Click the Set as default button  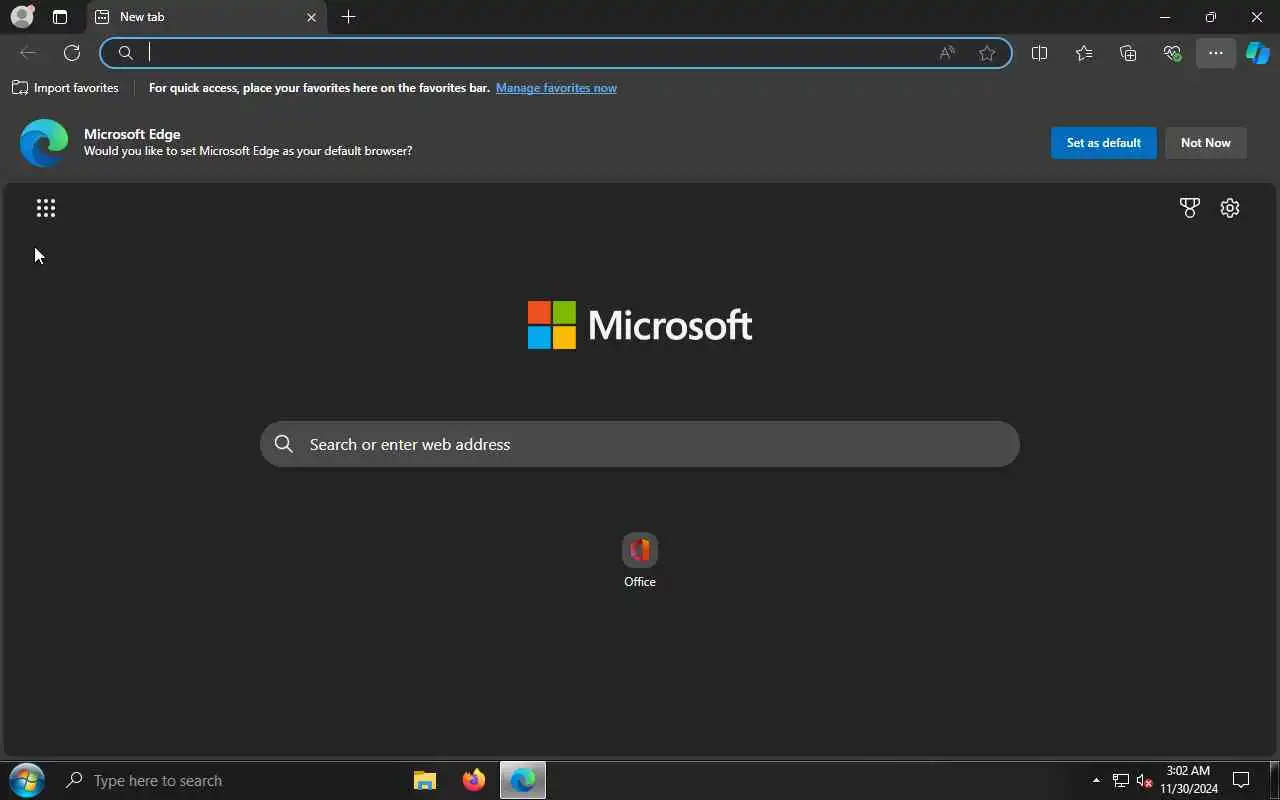(x=1103, y=143)
